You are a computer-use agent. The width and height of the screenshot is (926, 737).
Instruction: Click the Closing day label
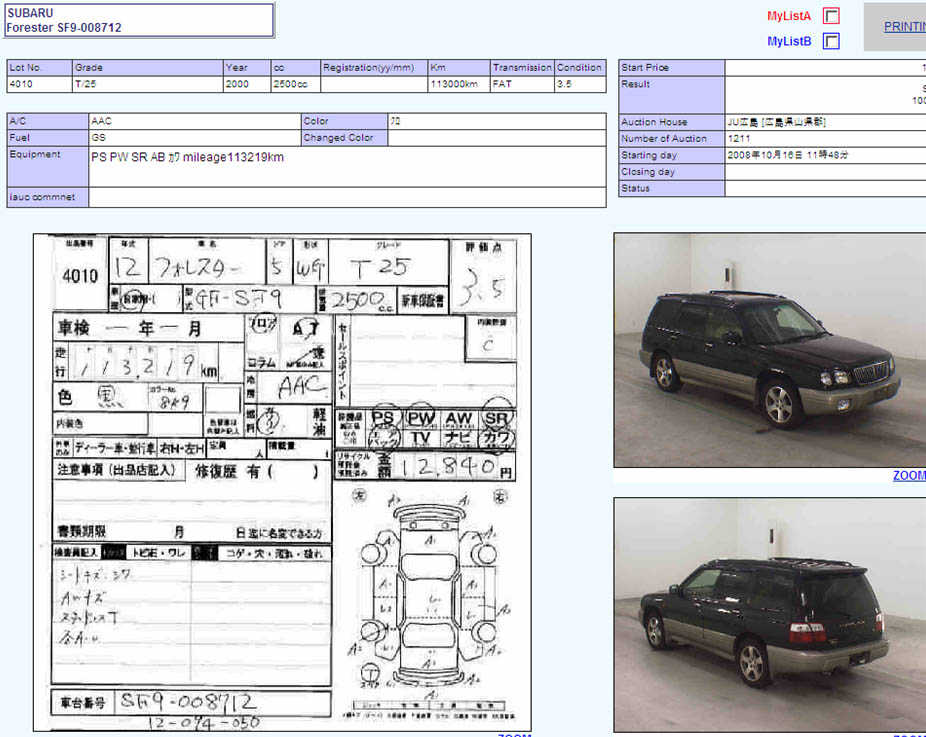[671, 172]
